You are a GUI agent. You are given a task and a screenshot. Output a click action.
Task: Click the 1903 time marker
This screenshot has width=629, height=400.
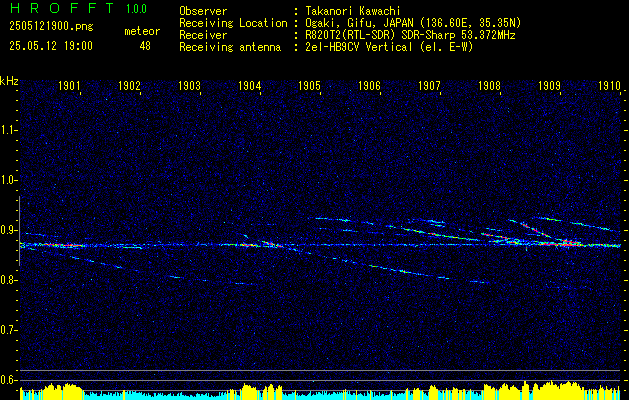point(189,85)
